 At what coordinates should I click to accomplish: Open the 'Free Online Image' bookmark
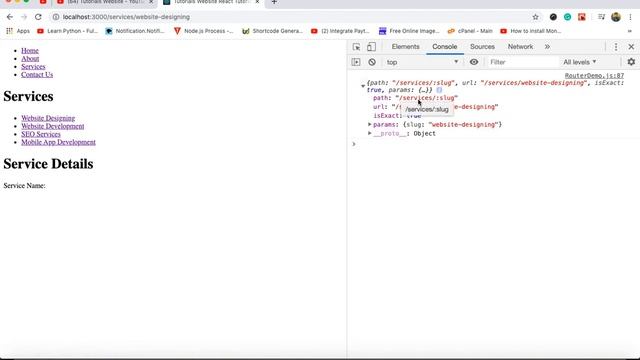click(409, 31)
